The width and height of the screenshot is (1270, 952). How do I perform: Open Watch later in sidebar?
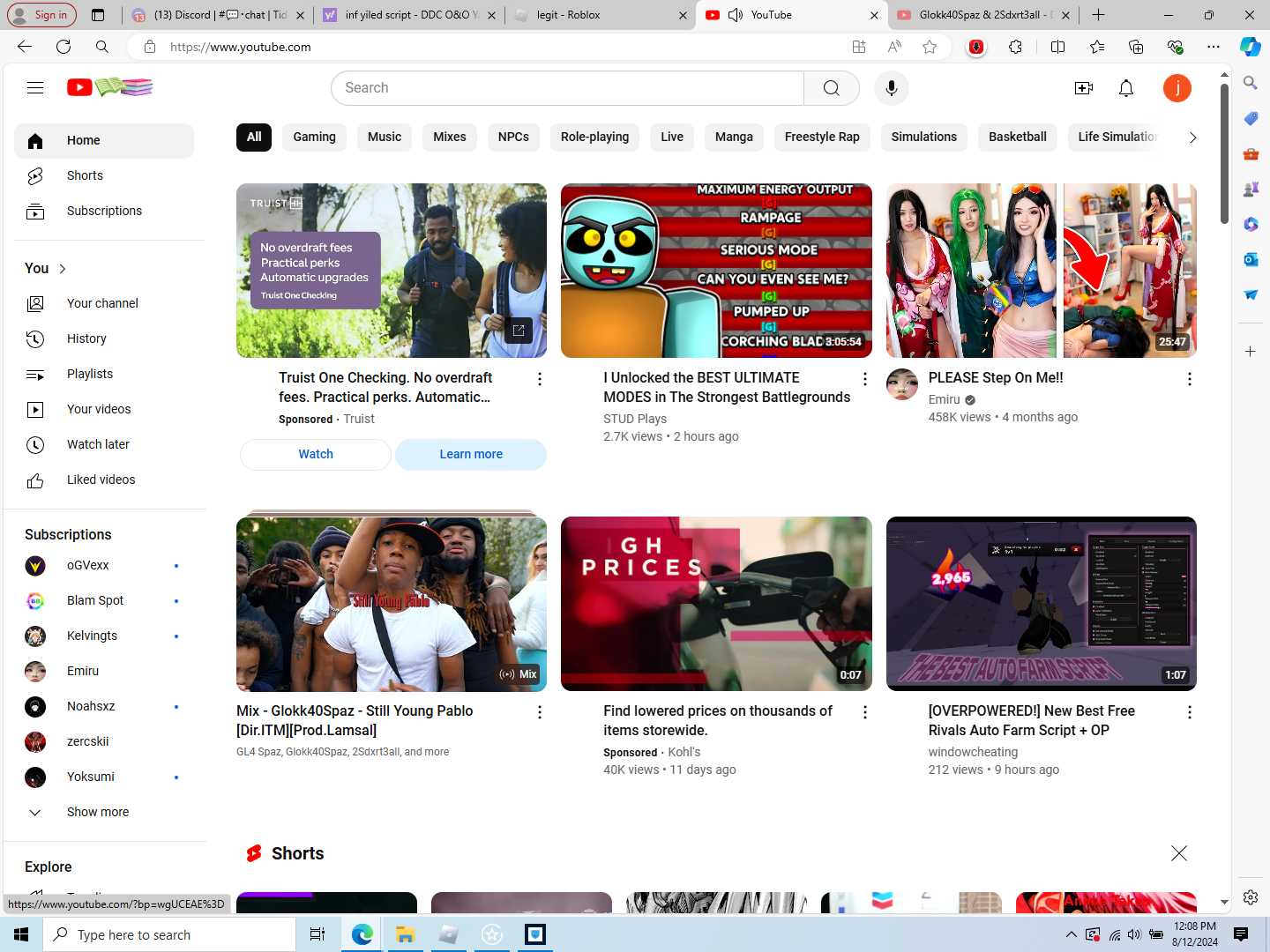pyautogui.click(x=104, y=444)
